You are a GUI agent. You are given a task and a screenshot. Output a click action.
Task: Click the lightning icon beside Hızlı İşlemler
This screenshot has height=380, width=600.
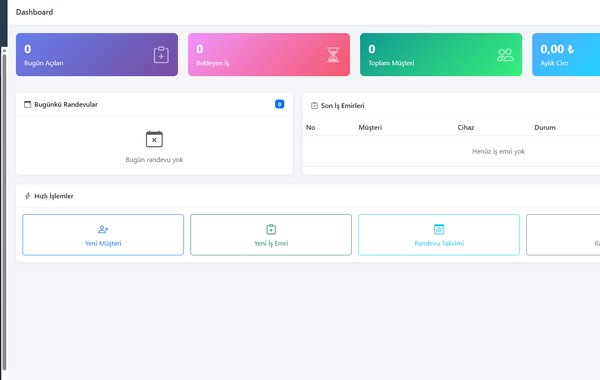pos(28,196)
